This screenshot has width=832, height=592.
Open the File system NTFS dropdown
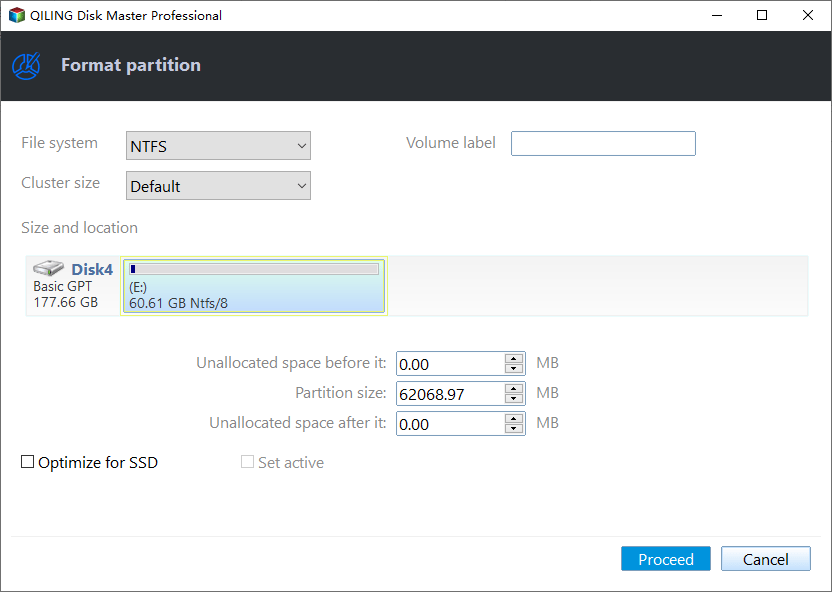pyautogui.click(x=218, y=146)
